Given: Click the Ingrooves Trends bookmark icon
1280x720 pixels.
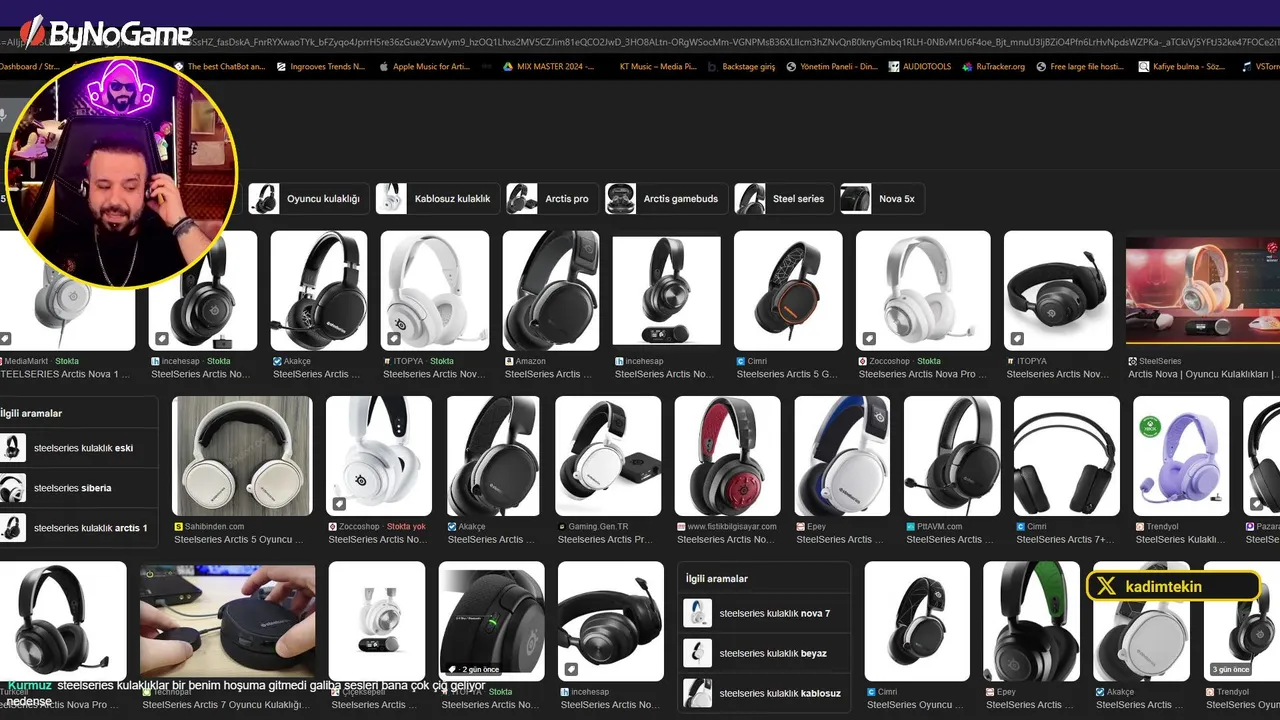Looking at the screenshot, I should (281, 67).
